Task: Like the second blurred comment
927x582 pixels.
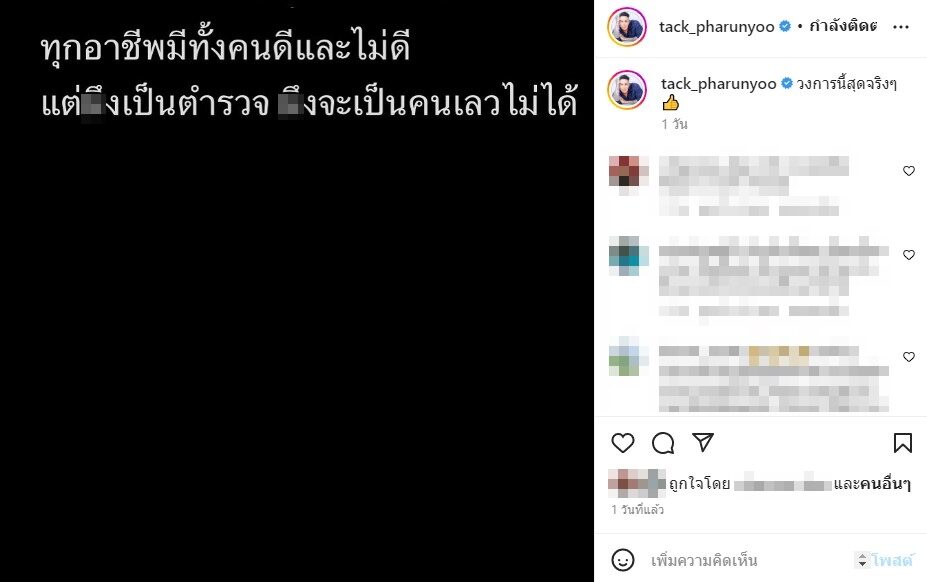Action: [x=909, y=255]
